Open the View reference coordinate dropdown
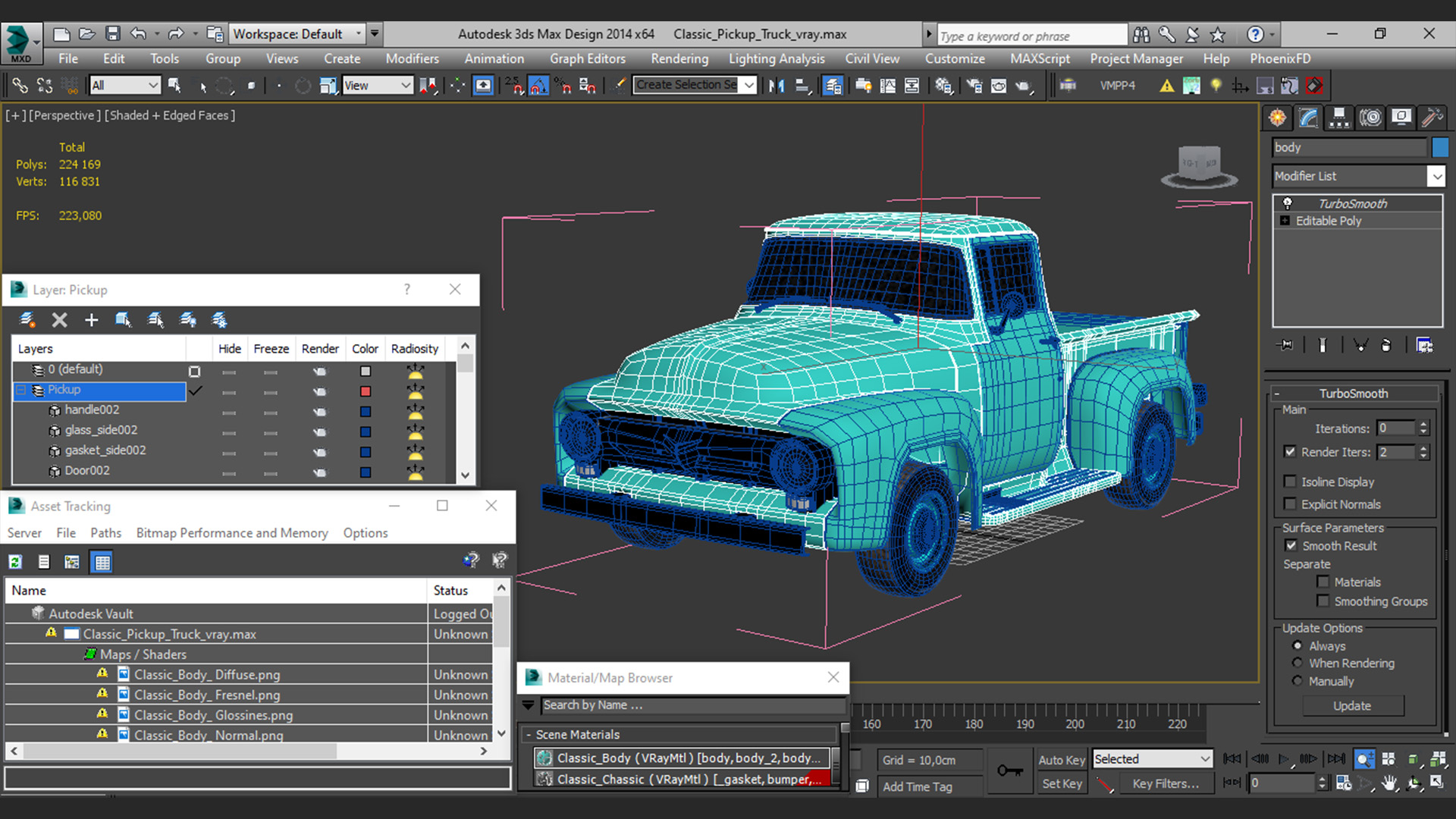Screen dimensions: 1456x819 click(x=377, y=86)
